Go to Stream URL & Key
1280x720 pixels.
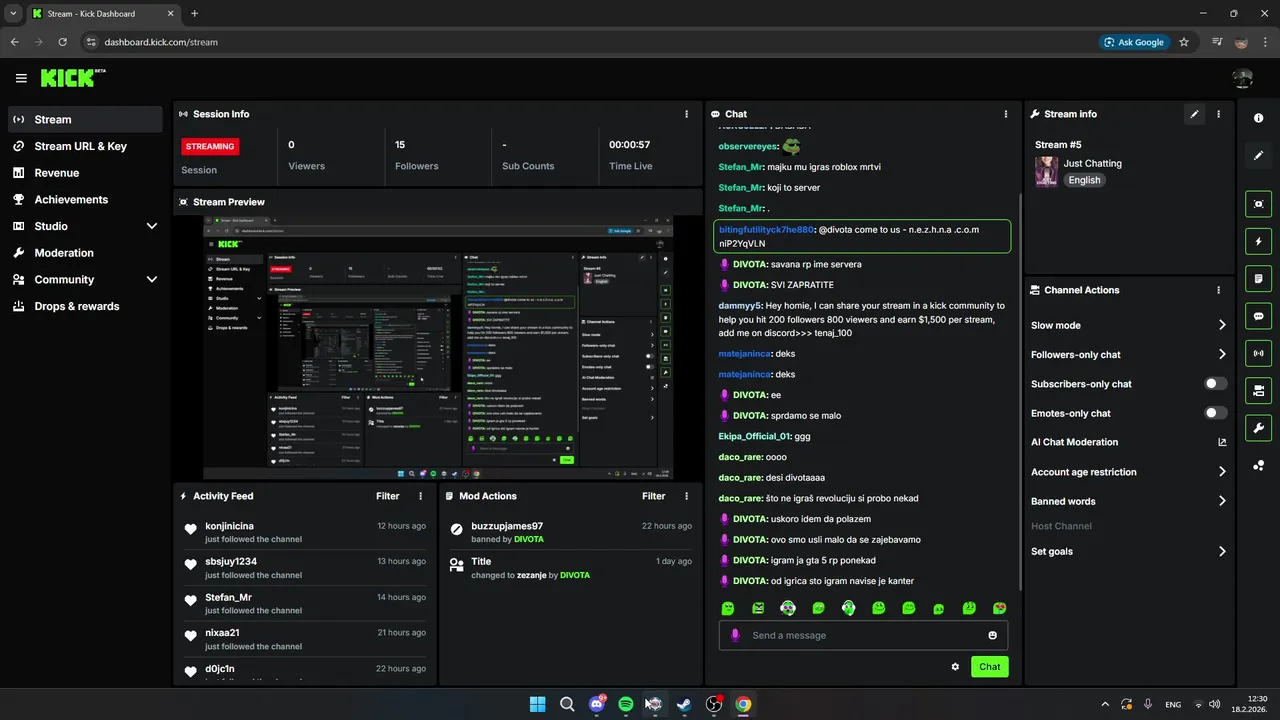tap(85, 146)
